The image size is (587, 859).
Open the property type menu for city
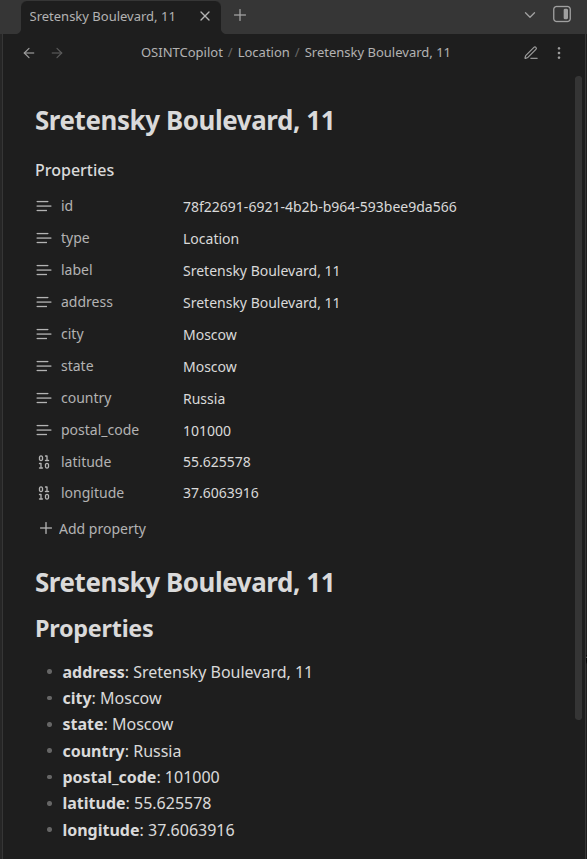click(44, 334)
